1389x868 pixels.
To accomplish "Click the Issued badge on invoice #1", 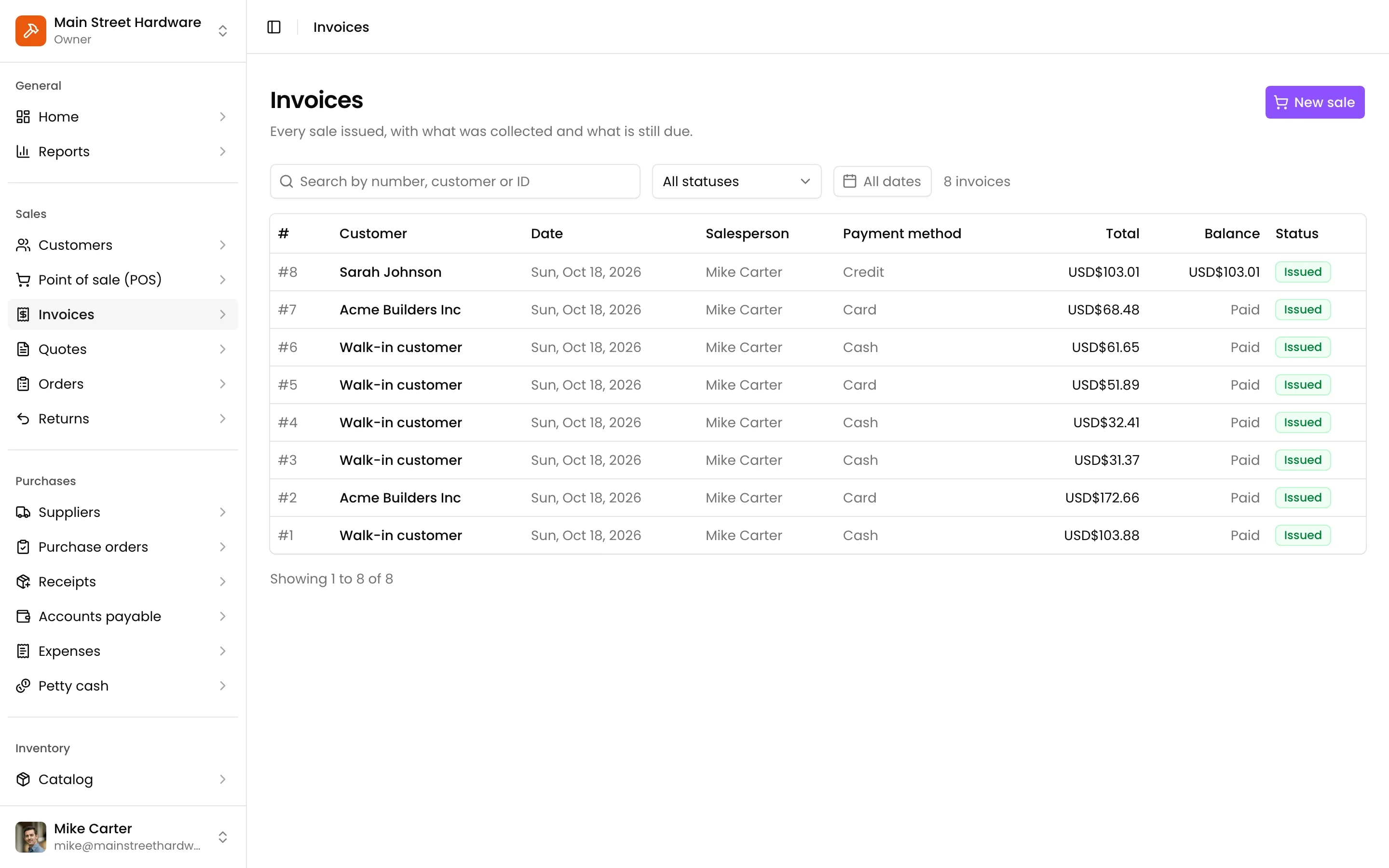I will pyautogui.click(x=1302, y=536).
